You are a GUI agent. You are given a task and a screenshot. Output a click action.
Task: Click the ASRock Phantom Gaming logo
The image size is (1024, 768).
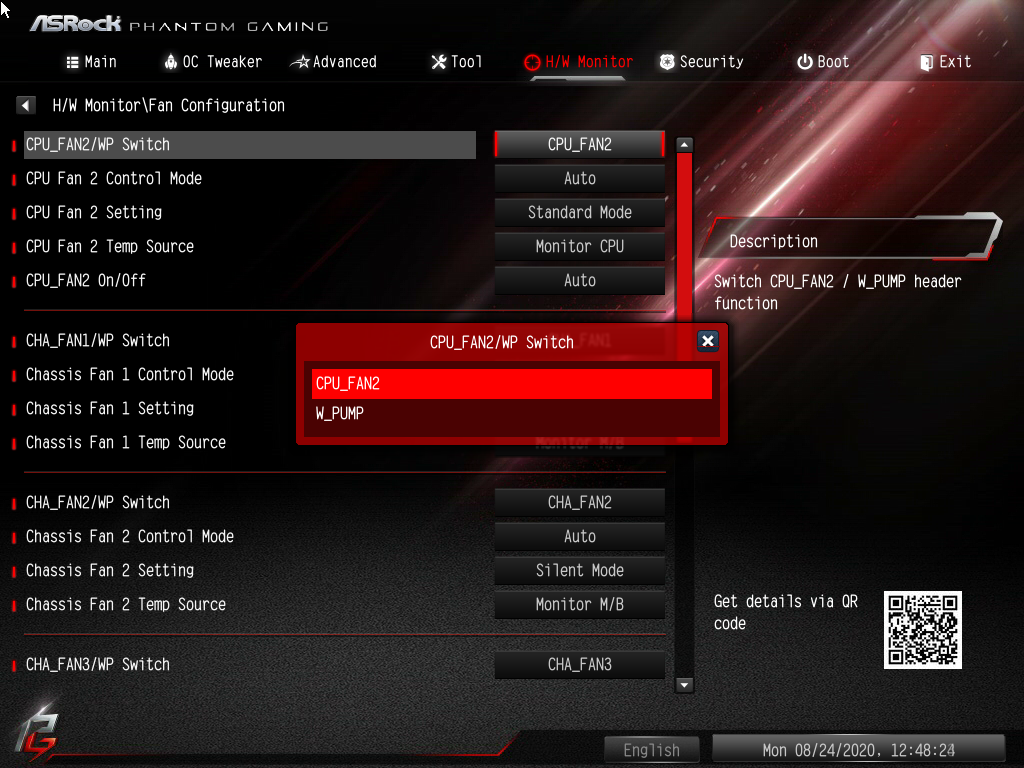pos(179,25)
